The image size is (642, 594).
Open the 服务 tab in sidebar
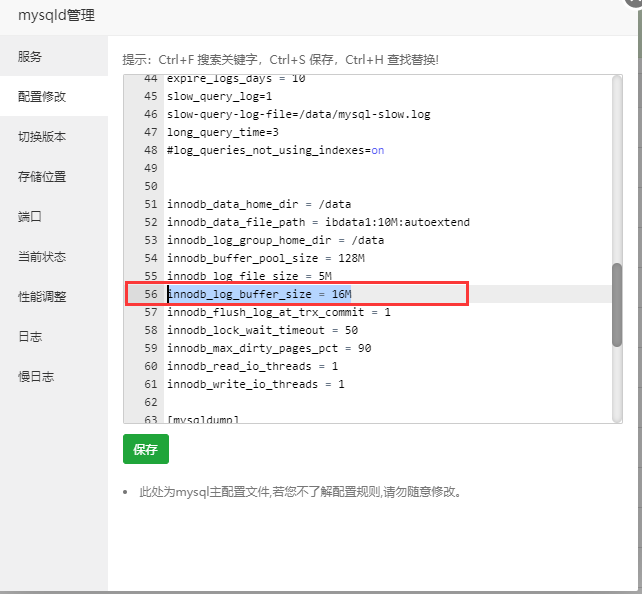[30, 57]
